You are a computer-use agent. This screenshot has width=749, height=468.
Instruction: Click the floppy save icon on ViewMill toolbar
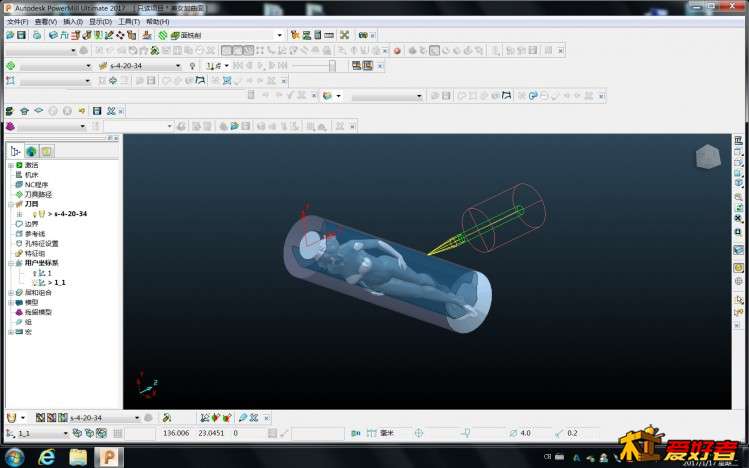point(97,111)
